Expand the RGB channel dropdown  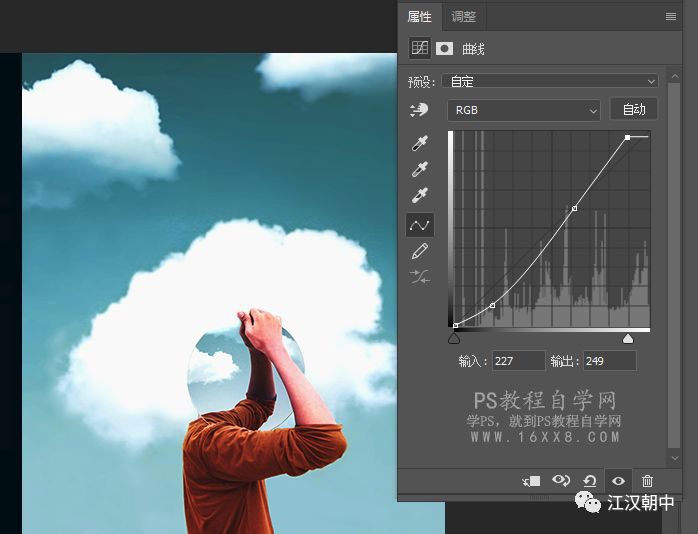click(523, 110)
